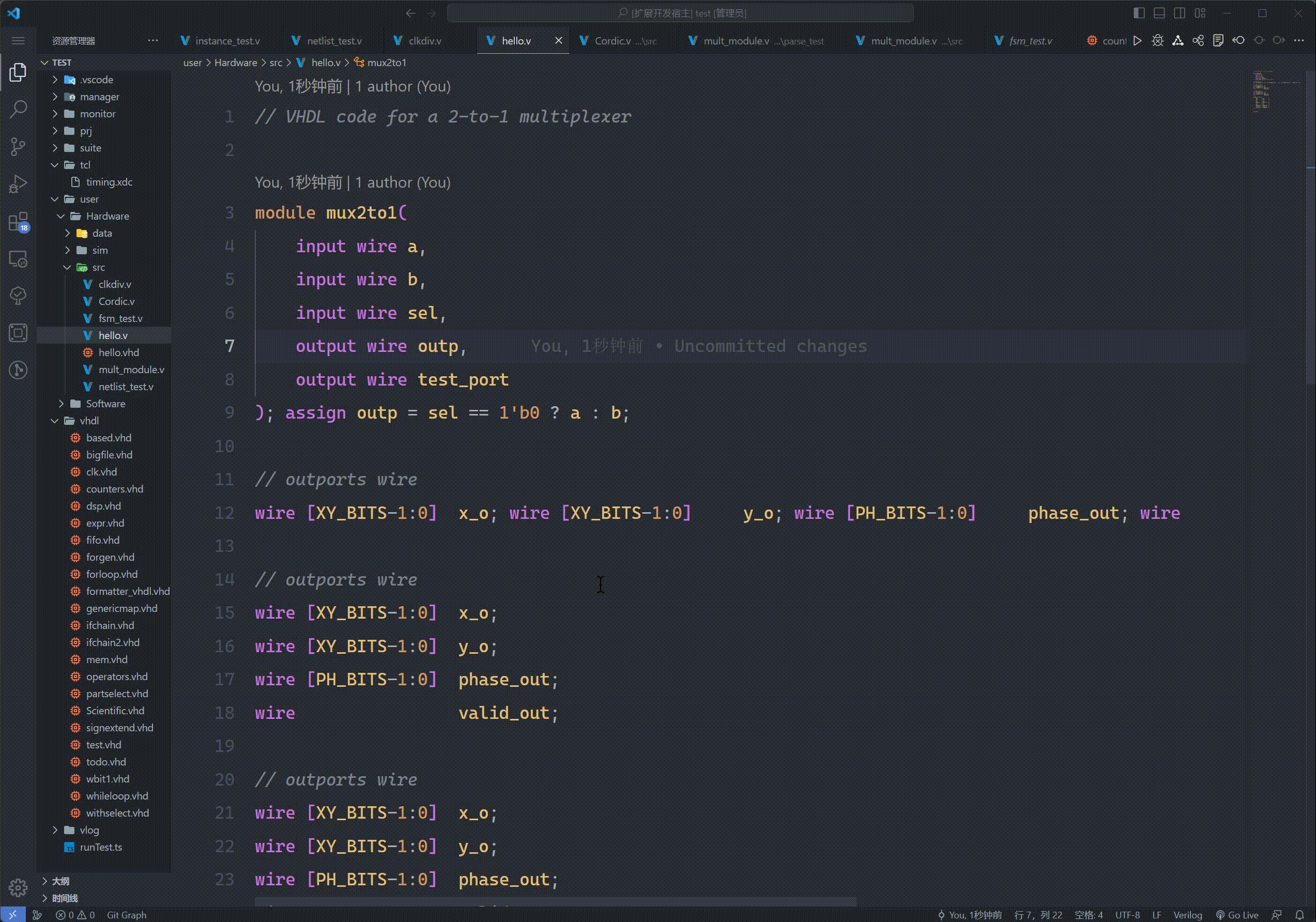Run the file using the play icon in the editor toolbar

click(1138, 40)
